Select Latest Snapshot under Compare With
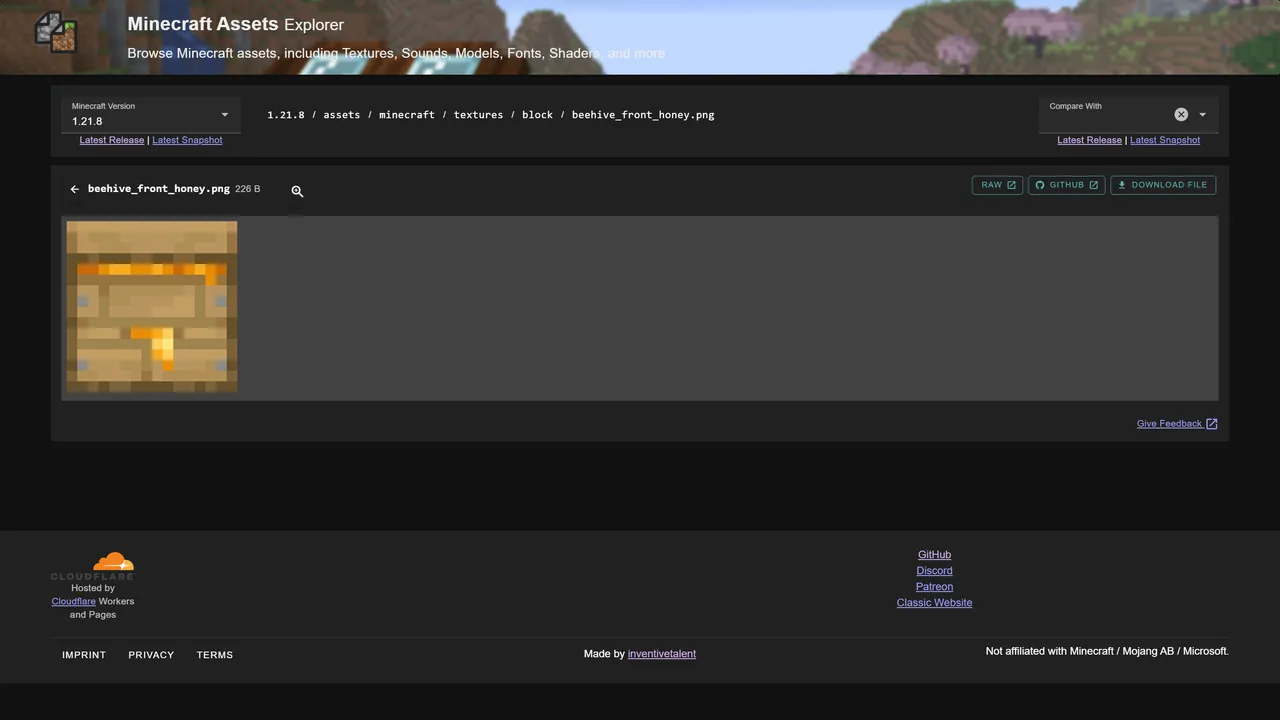1280x720 pixels. click(x=1164, y=140)
